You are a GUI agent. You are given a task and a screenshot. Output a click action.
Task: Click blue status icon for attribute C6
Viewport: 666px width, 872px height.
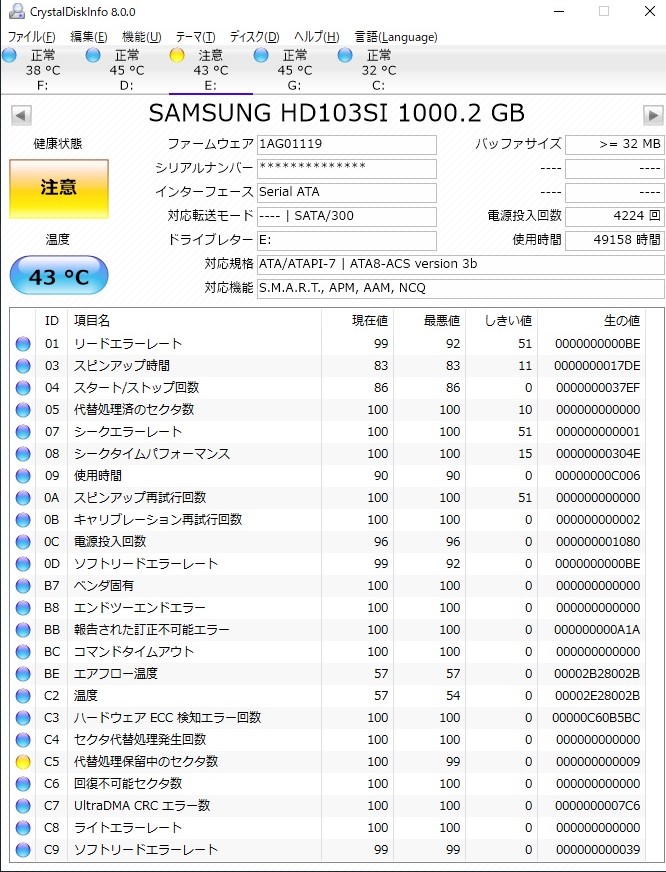tap(23, 784)
